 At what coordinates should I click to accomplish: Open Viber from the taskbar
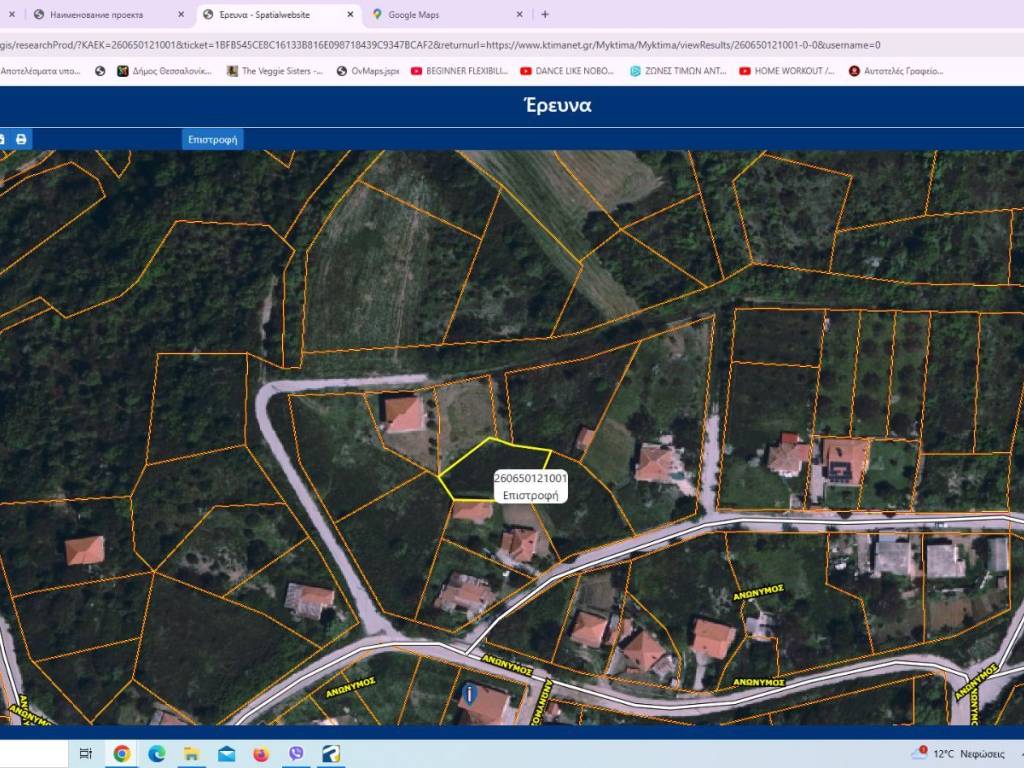[296, 753]
